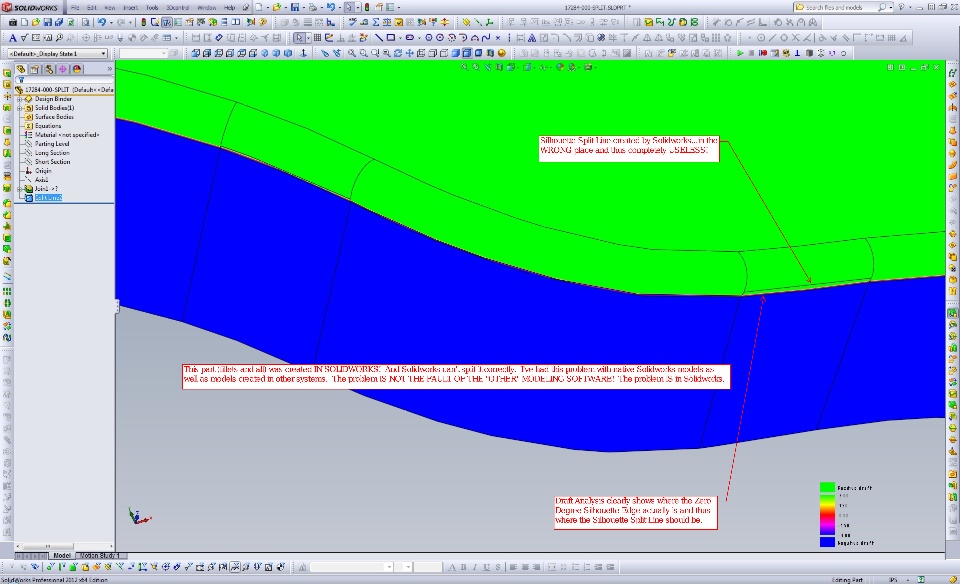Click the Sigma equations icon

coord(376,22)
